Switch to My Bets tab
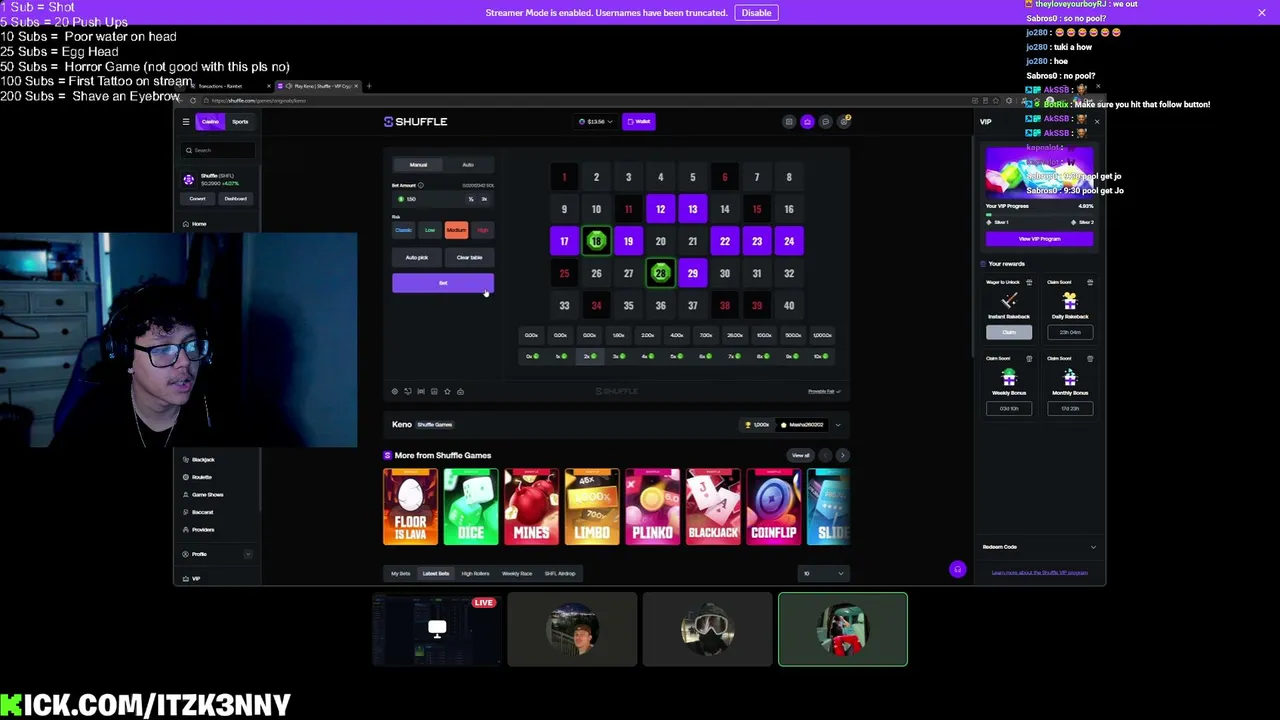Screen dimensions: 1280x720 point(401,574)
